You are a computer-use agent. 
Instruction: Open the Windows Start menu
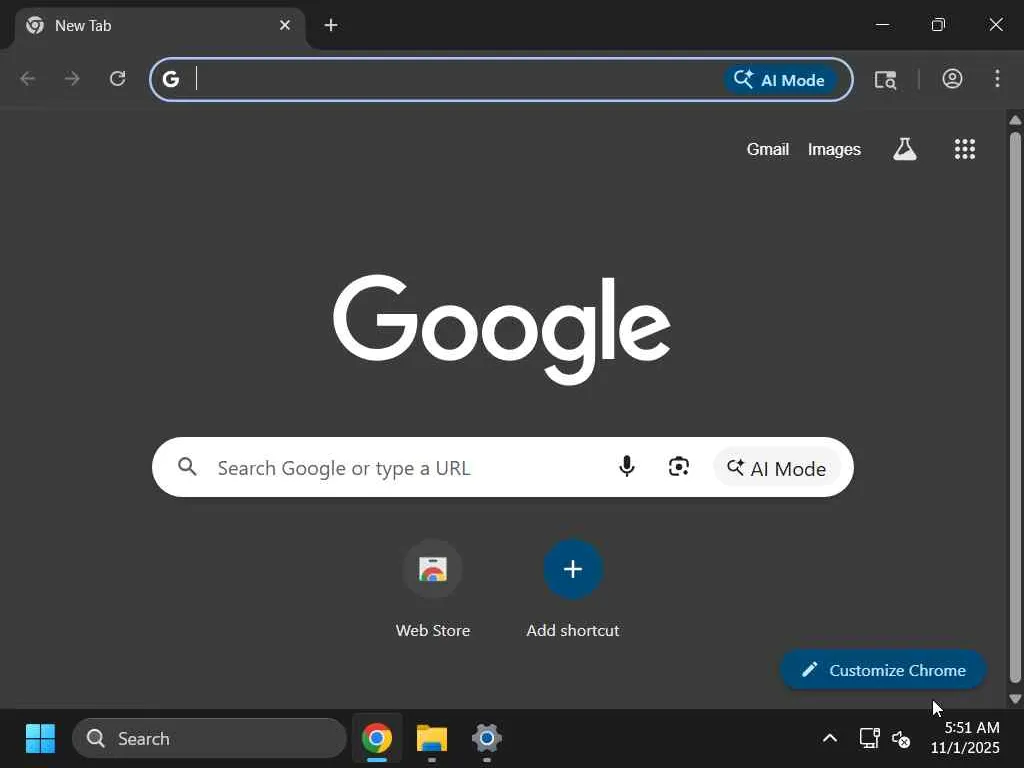click(40, 739)
